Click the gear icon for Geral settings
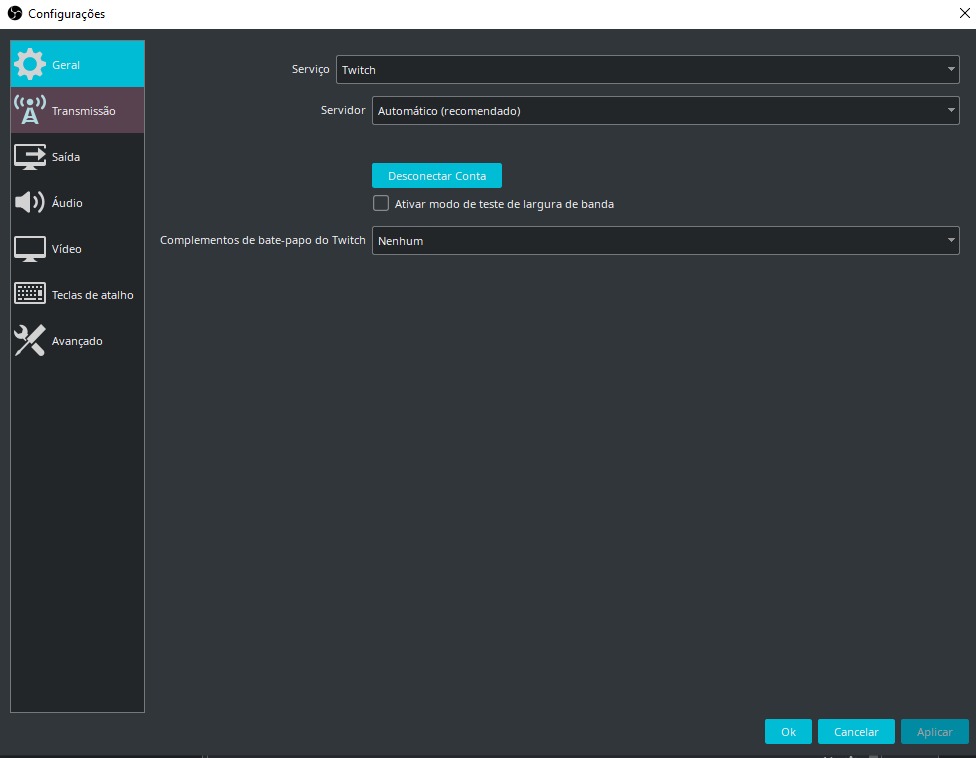976x758 pixels. (30, 65)
